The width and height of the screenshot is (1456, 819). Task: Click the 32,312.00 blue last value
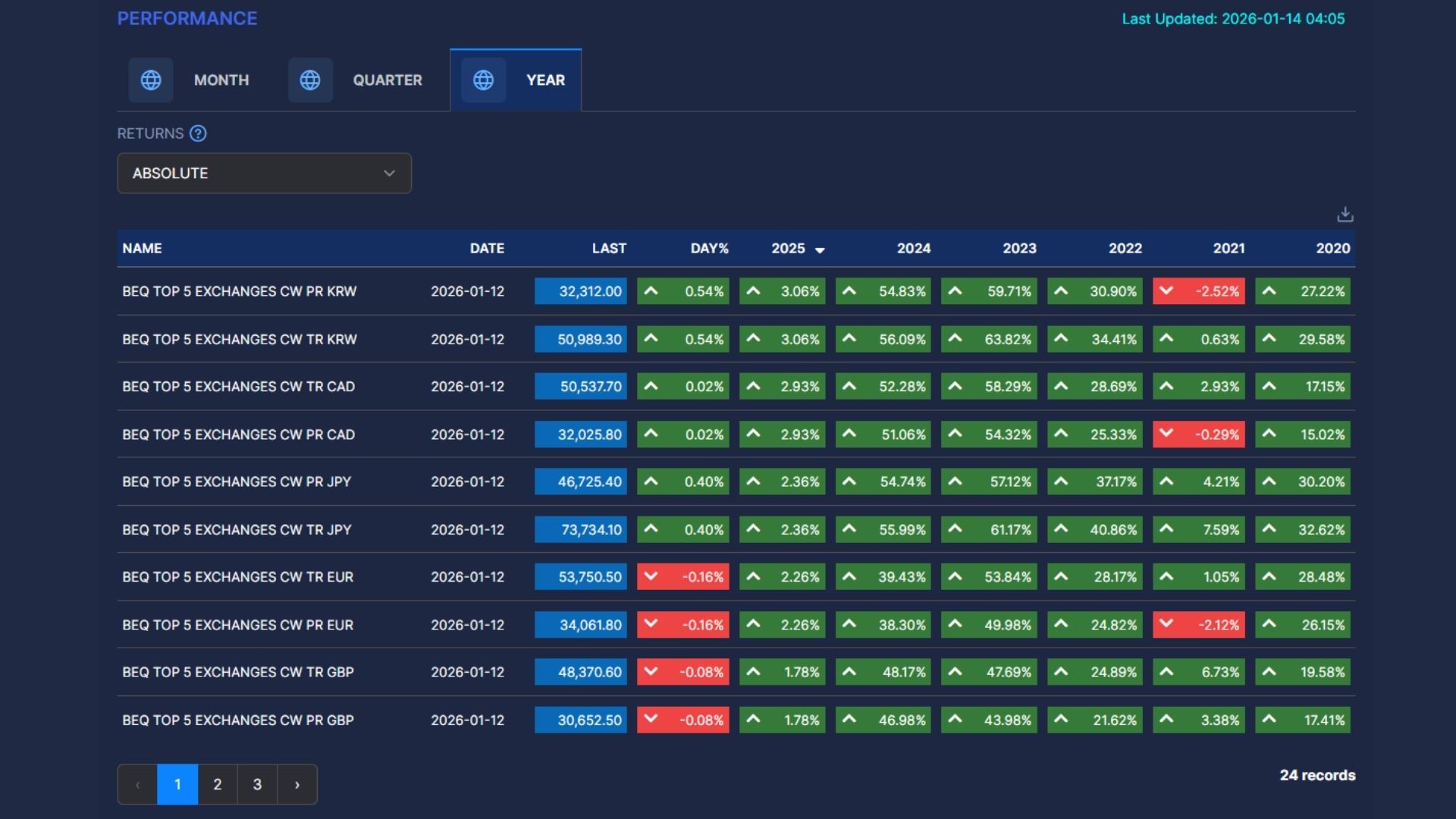click(x=581, y=291)
